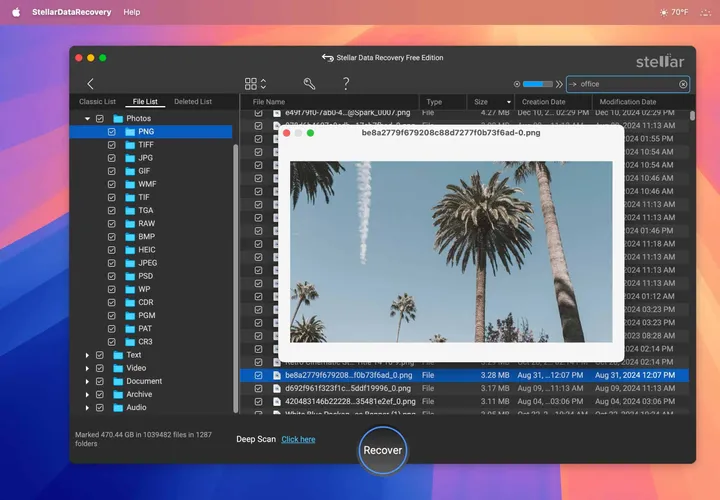This screenshot has height=500, width=720.
Task: Uncheck the d692f961f323f1c file checkbox
Action: pyautogui.click(x=258, y=388)
